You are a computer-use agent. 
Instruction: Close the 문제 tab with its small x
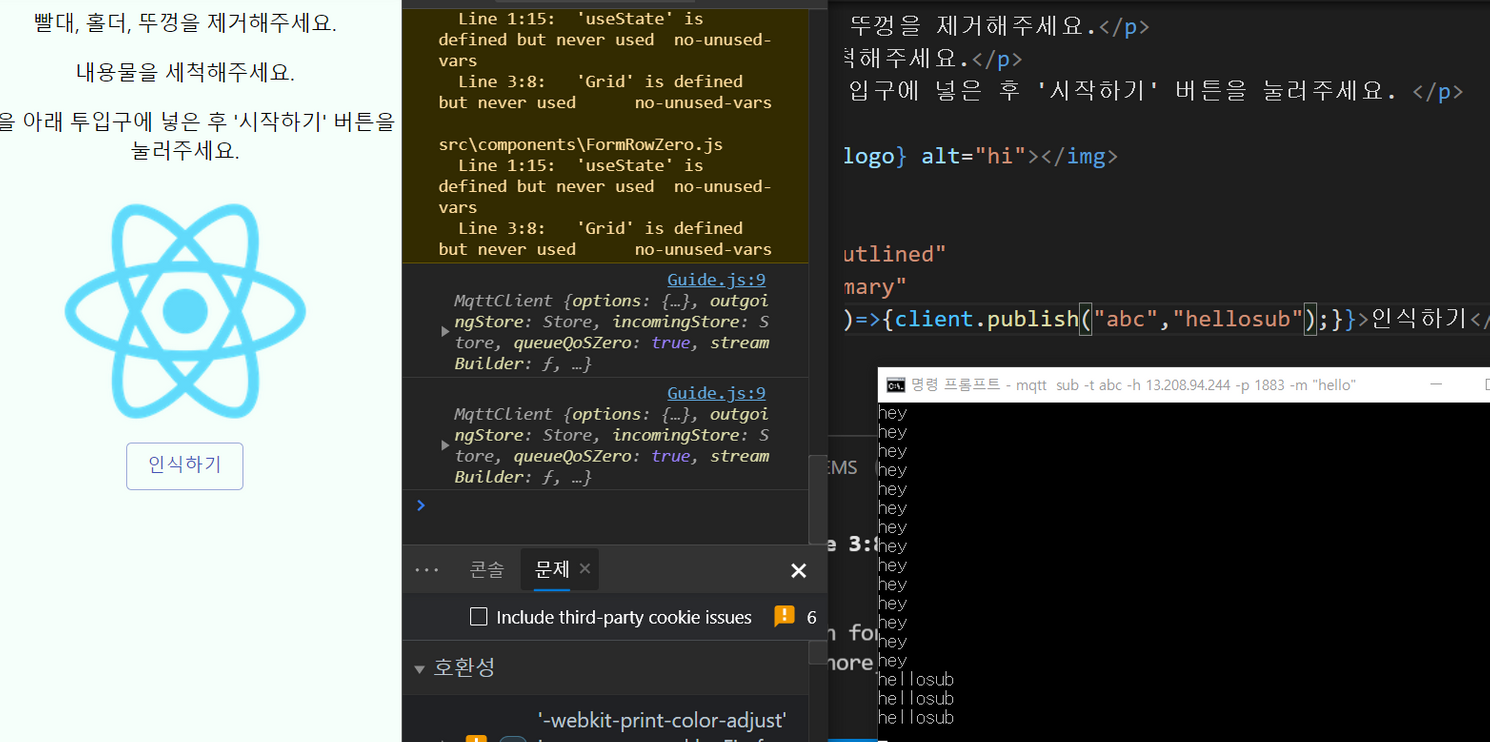point(585,568)
